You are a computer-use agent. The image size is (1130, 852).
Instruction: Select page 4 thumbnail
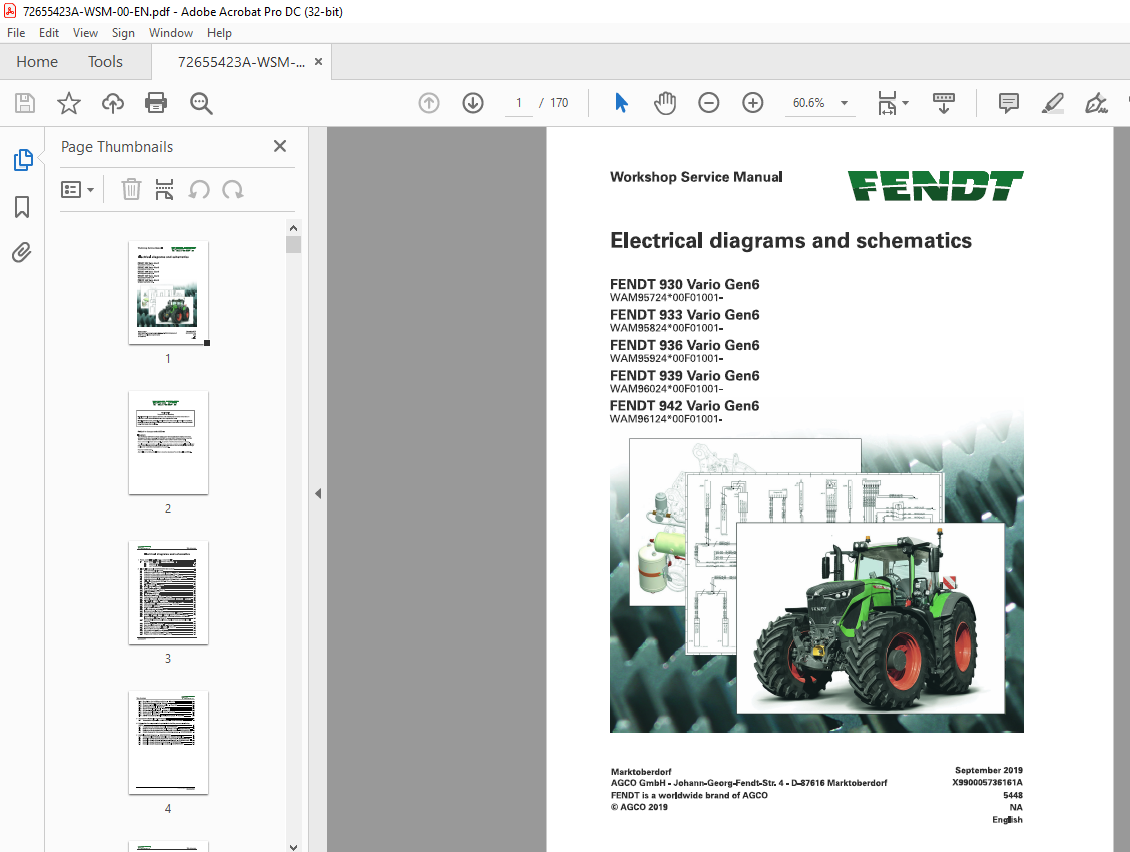pyautogui.click(x=169, y=742)
